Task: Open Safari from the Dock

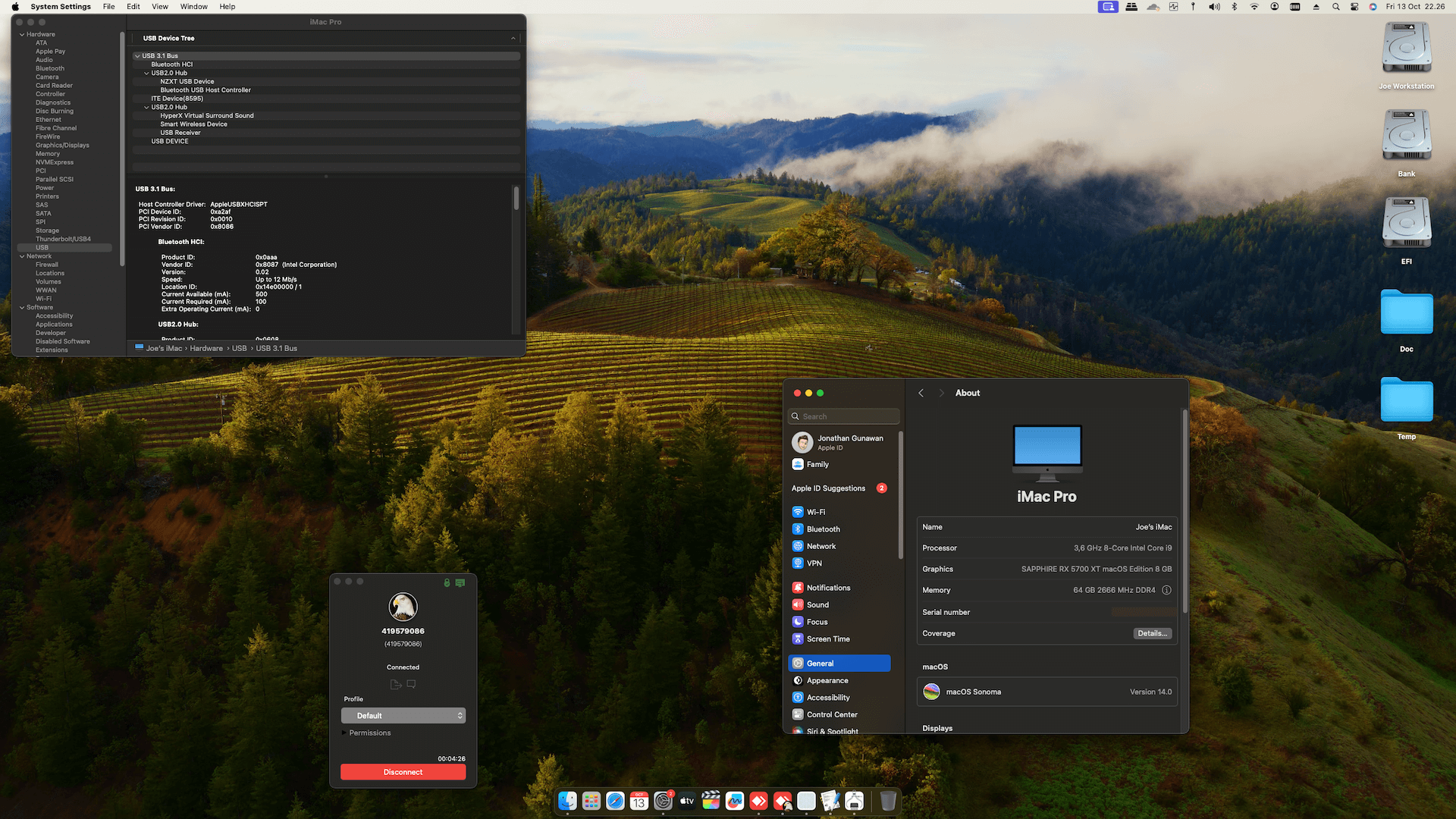Action: point(615,801)
